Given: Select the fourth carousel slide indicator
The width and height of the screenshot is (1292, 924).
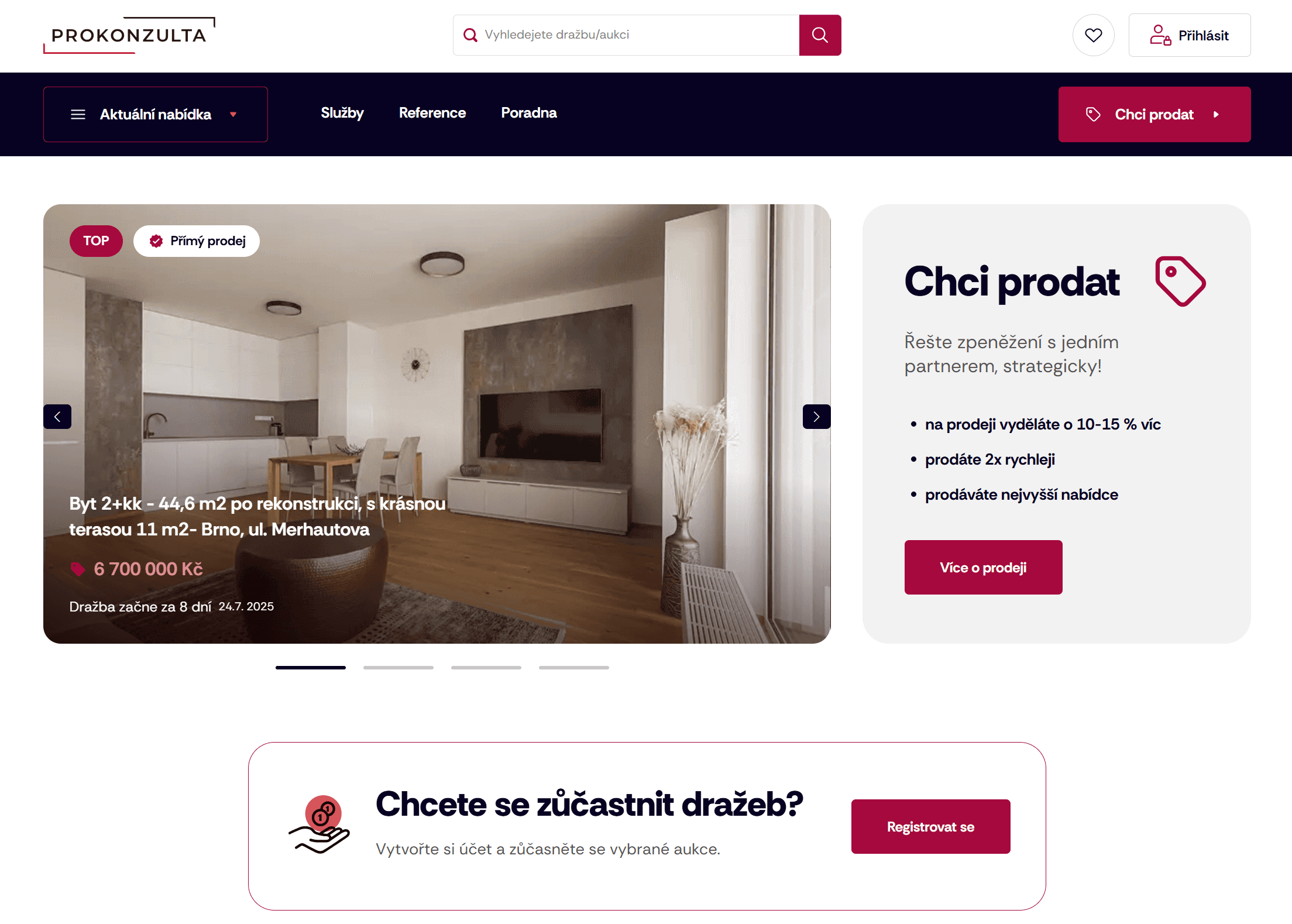Looking at the screenshot, I should 574,668.
